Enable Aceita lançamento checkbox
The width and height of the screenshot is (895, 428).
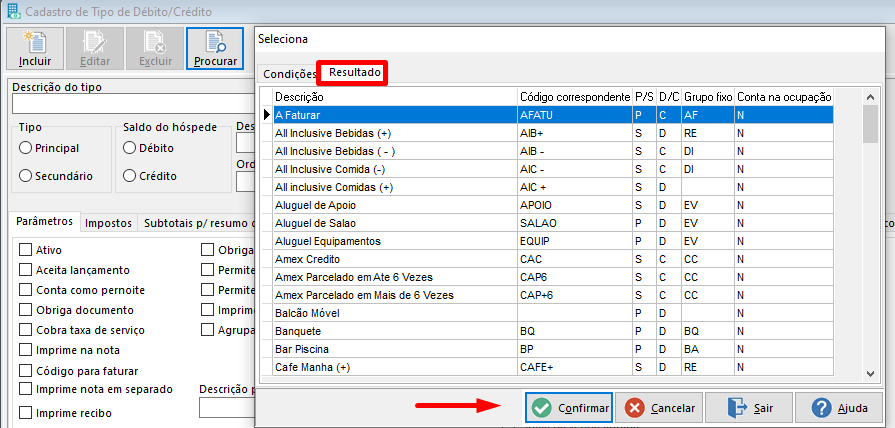coord(25,270)
